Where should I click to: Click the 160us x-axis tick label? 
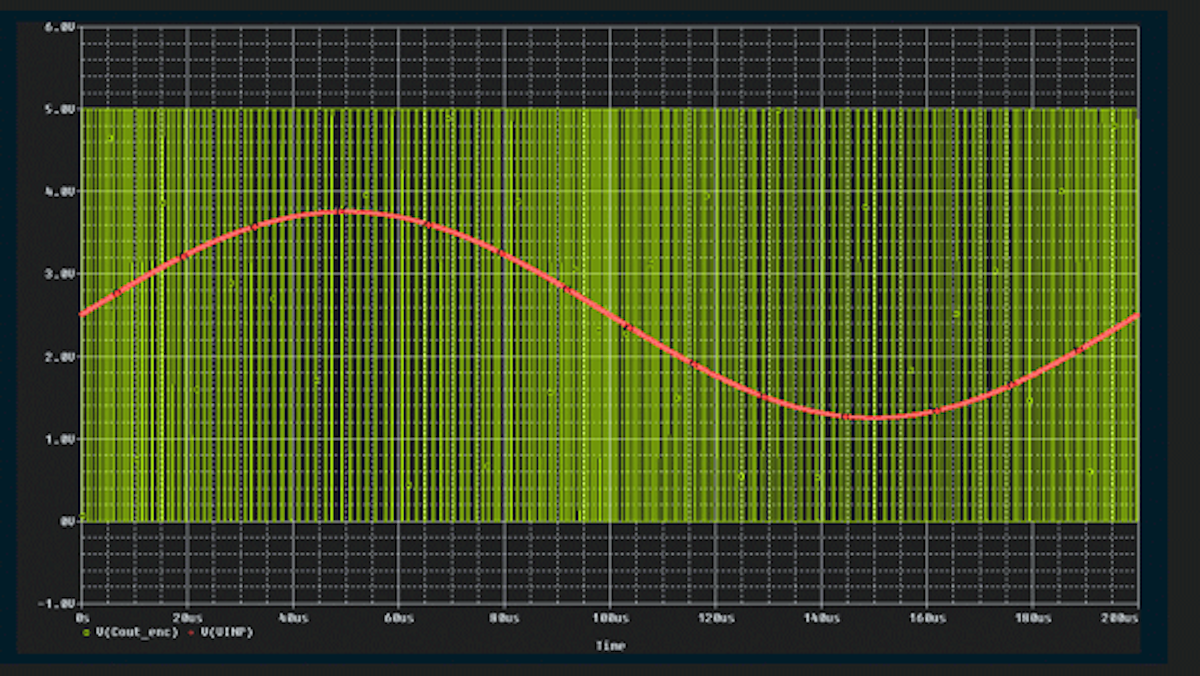click(927, 619)
